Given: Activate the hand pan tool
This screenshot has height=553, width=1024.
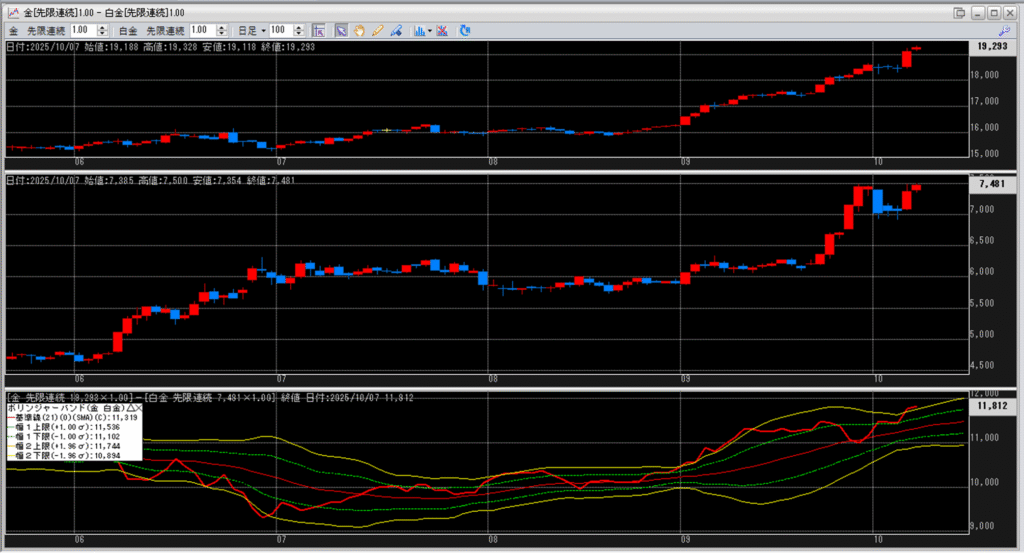Looking at the screenshot, I should [x=360, y=31].
